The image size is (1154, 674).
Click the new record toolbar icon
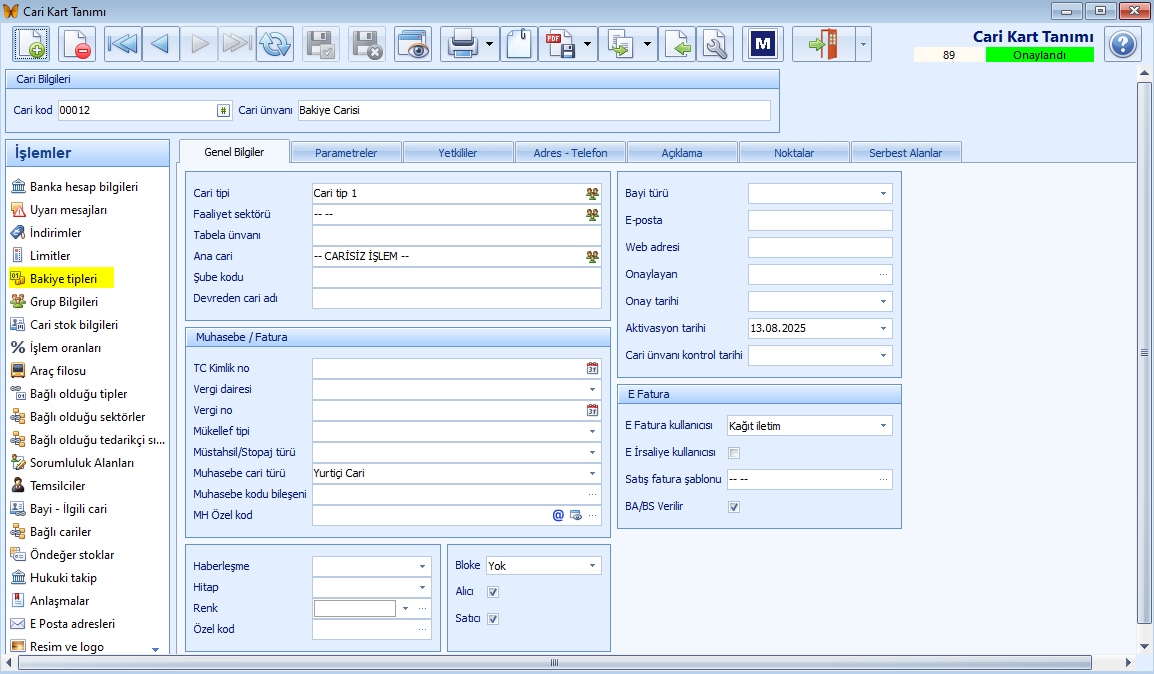tap(31, 44)
